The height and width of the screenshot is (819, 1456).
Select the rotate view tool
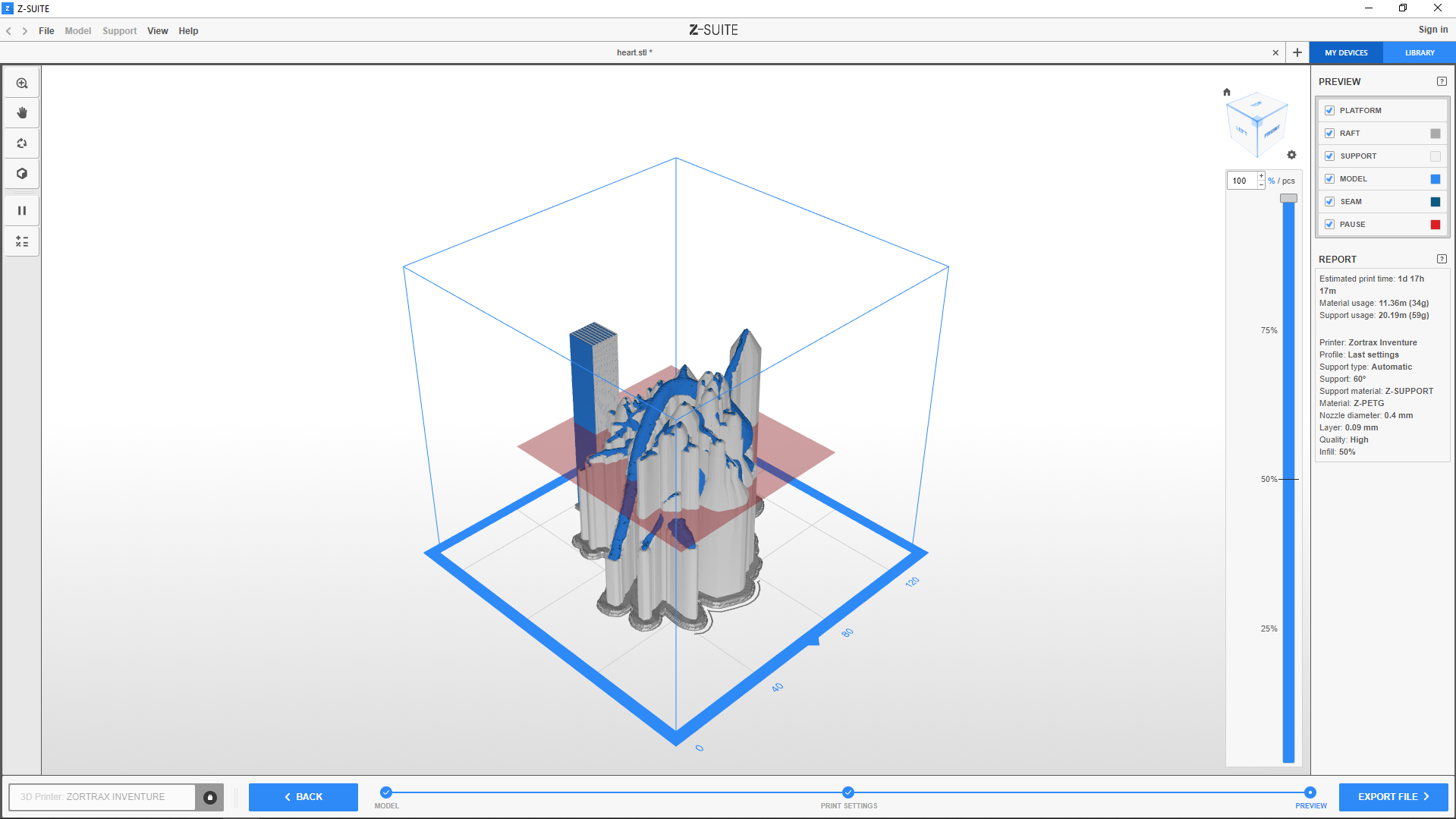point(22,143)
